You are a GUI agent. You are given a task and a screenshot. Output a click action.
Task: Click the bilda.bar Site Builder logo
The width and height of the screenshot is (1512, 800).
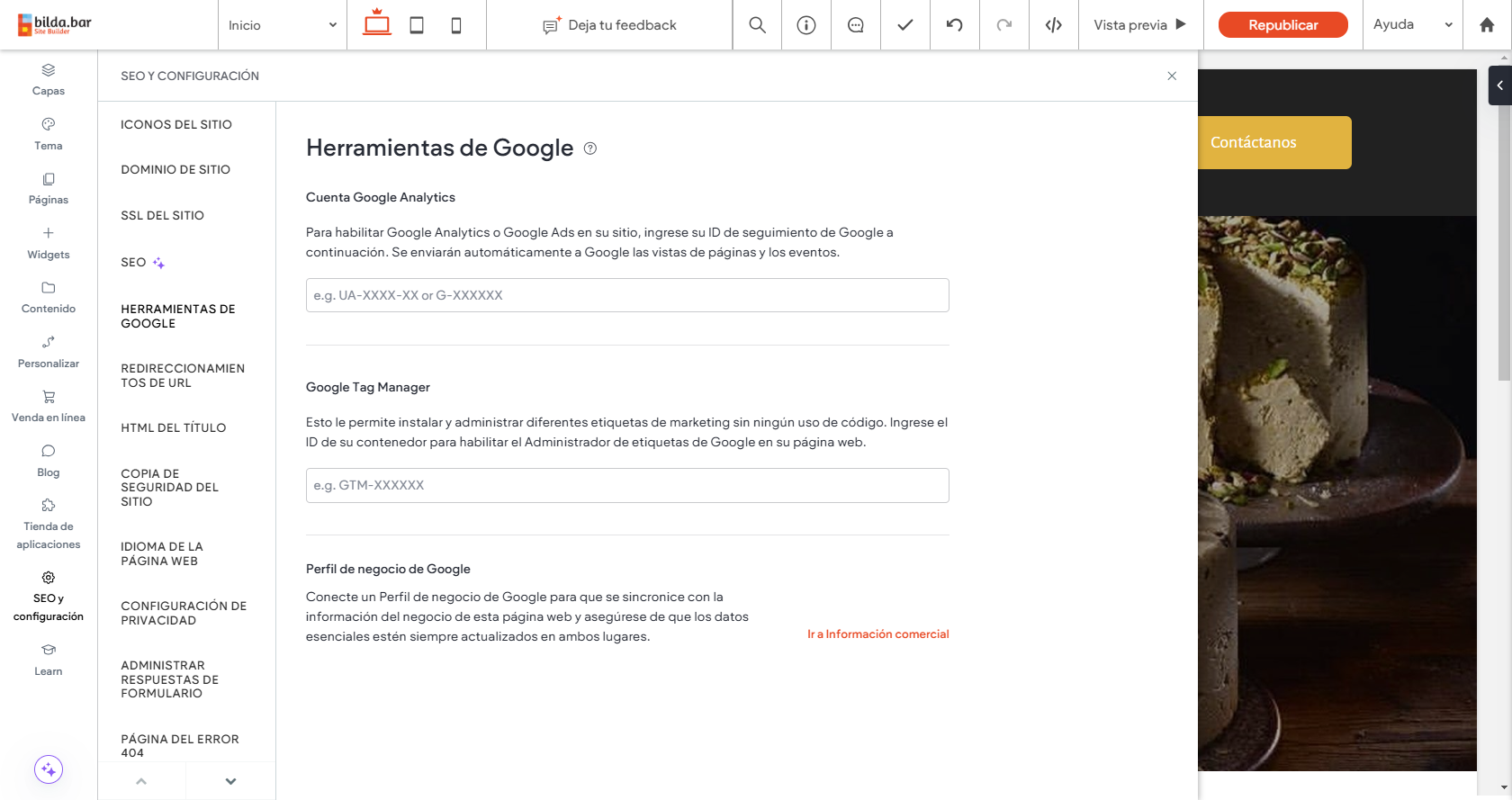[55, 24]
